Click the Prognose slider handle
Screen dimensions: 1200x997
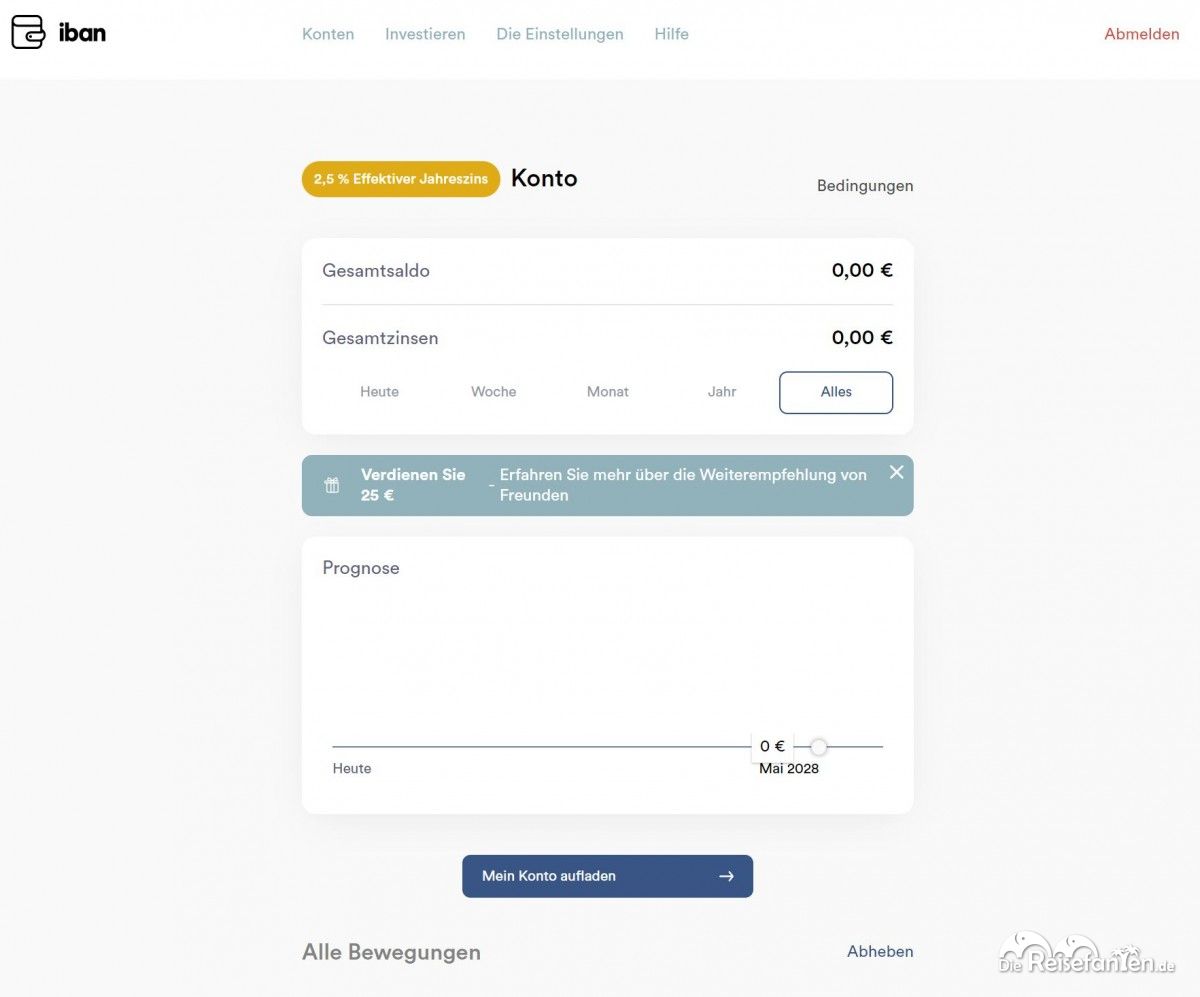tap(819, 747)
